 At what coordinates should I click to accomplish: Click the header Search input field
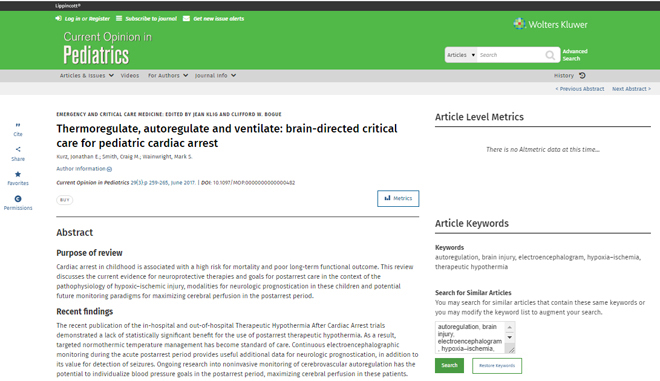(x=510, y=55)
